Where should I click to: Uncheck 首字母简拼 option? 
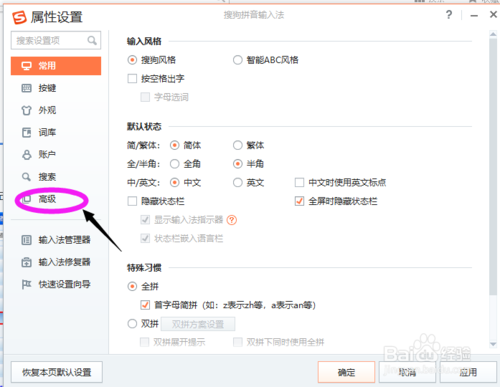click(x=145, y=305)
